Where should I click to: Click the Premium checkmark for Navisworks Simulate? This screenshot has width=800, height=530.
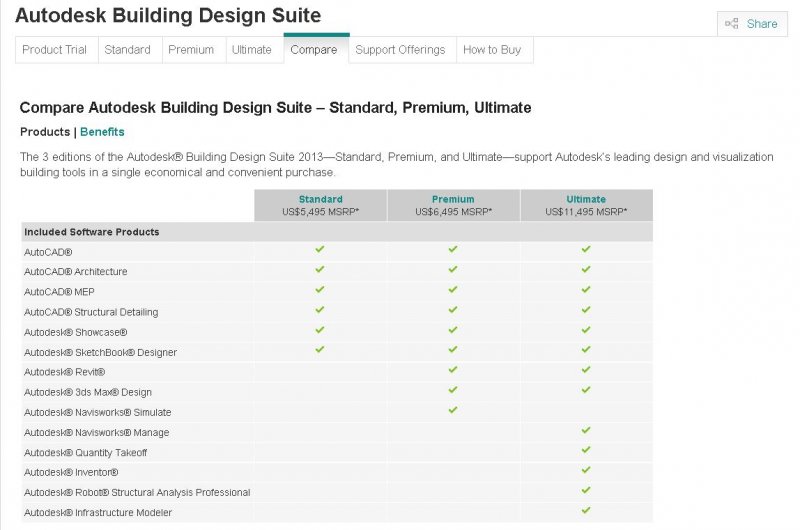pos(453,409)
